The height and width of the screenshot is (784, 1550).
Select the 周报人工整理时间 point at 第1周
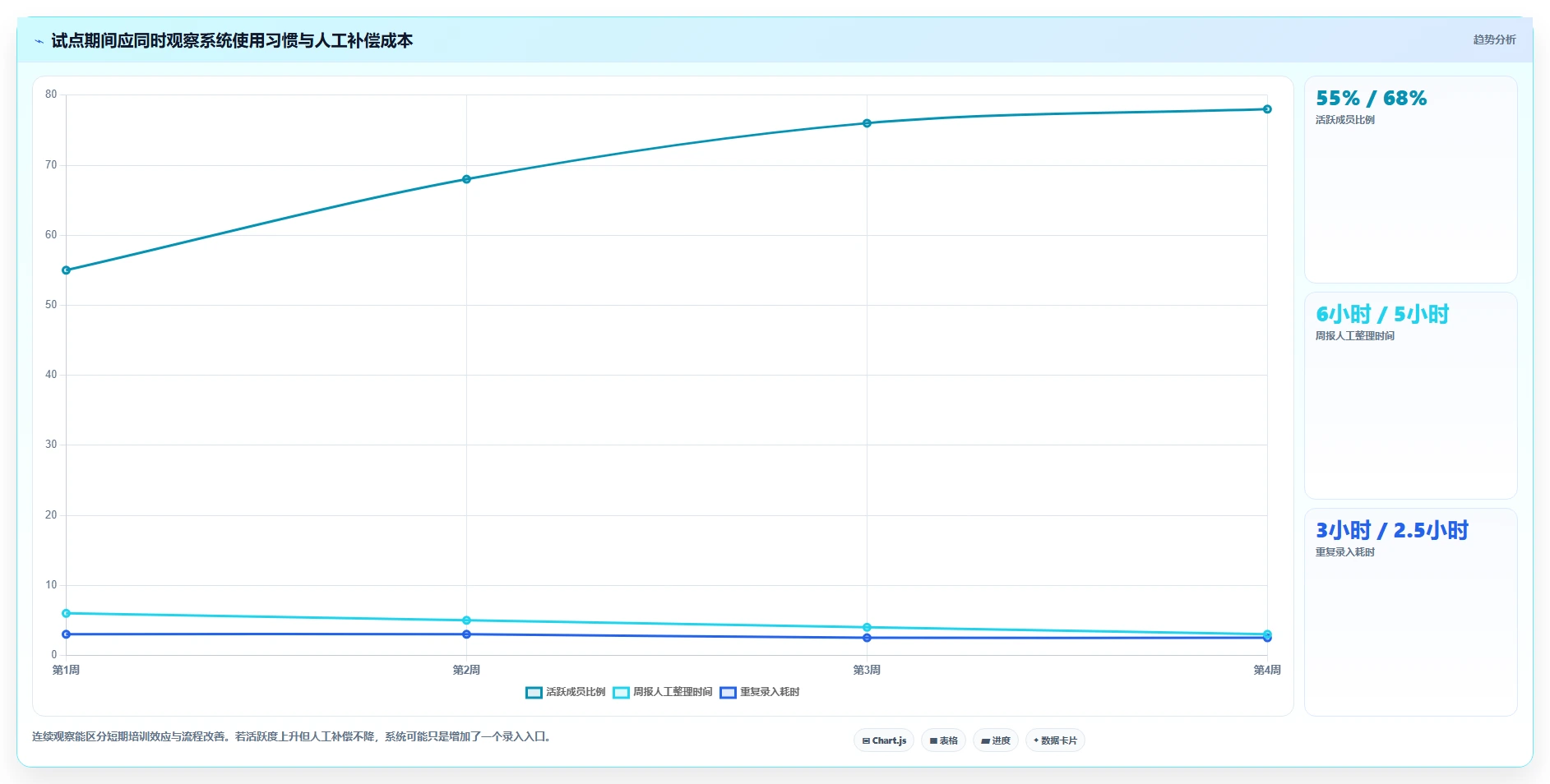click(66, 613)
